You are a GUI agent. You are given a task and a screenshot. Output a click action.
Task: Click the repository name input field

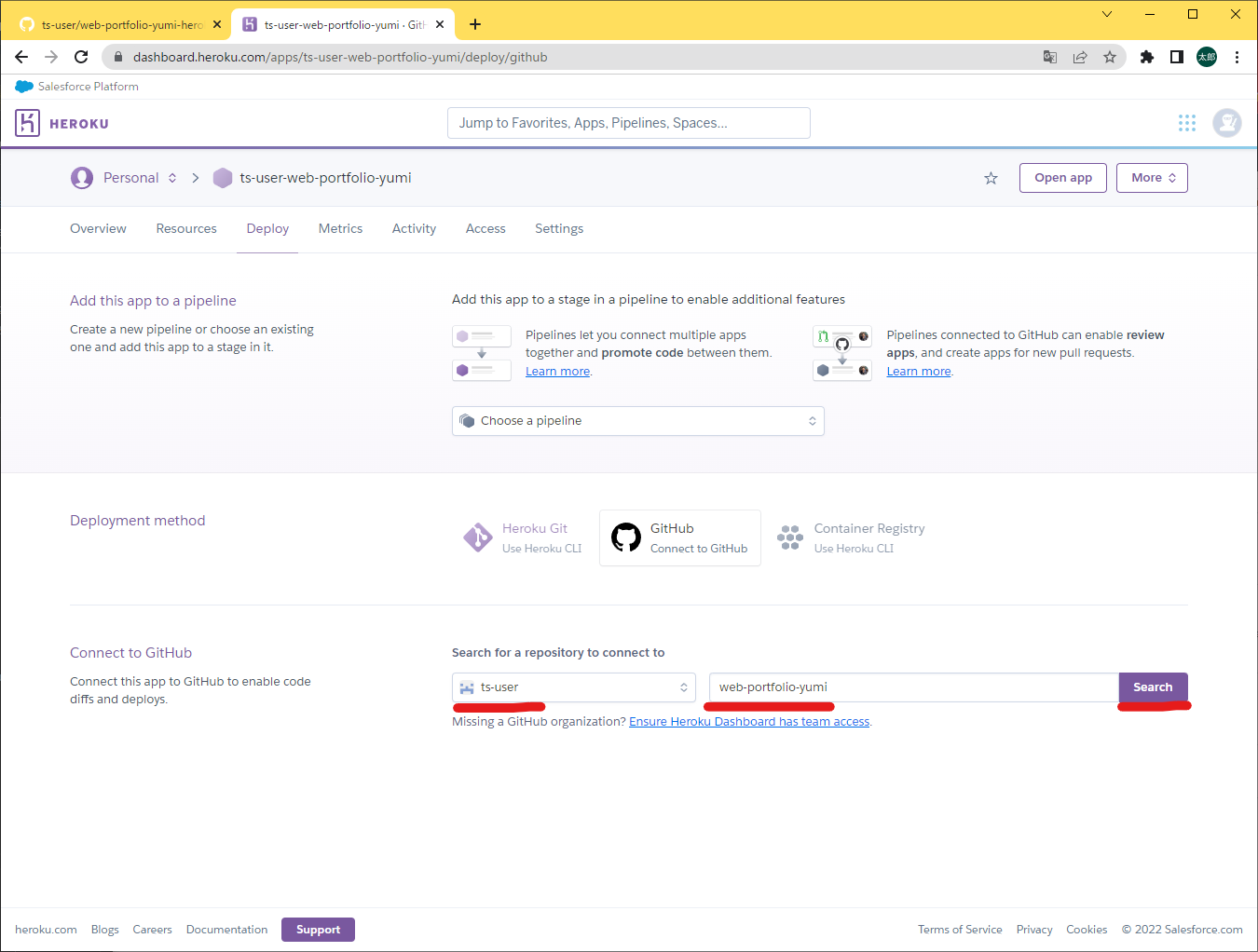point(913,687)
